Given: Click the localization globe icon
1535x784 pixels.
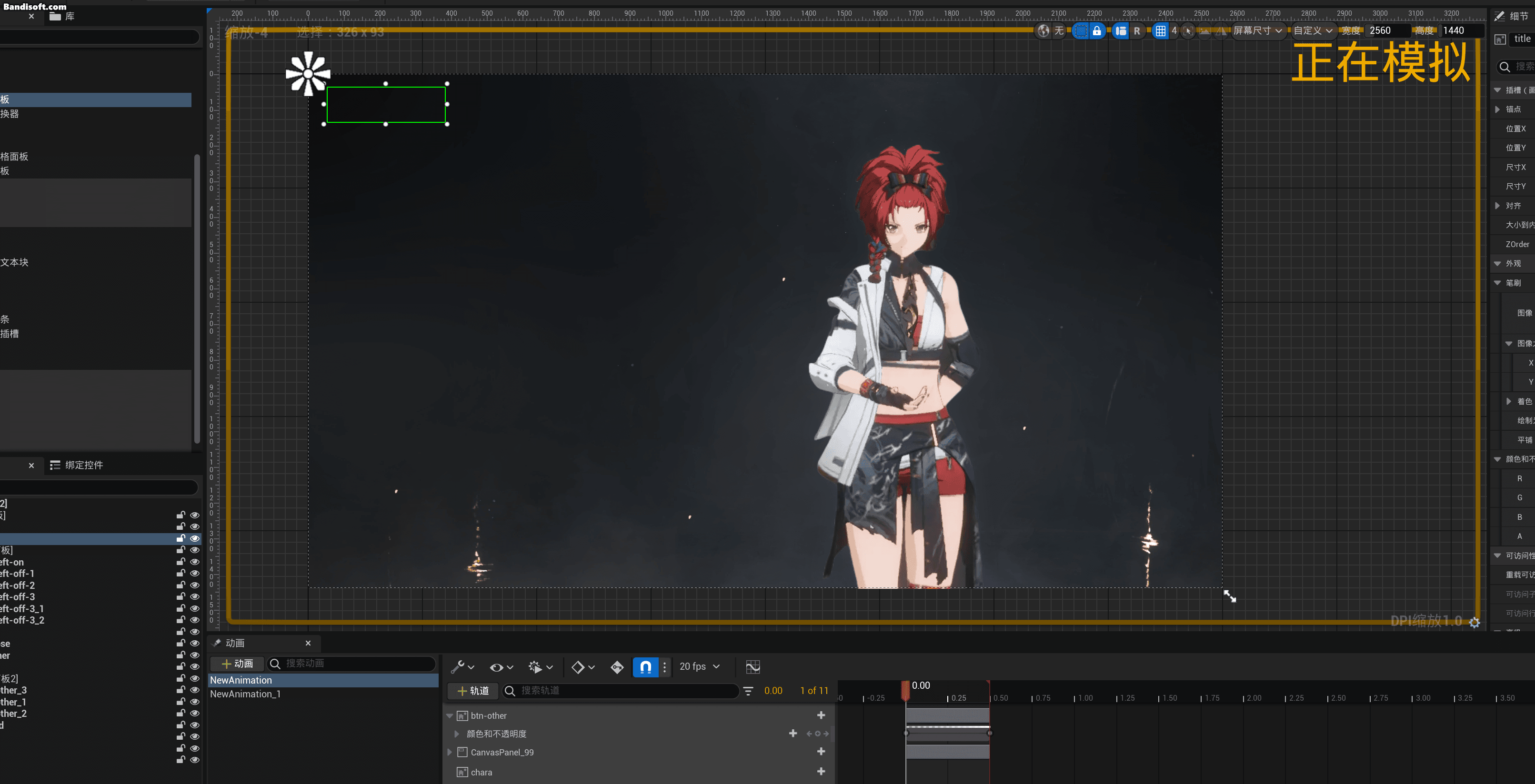Looking at the screenshot, I should coord(1043,31).
